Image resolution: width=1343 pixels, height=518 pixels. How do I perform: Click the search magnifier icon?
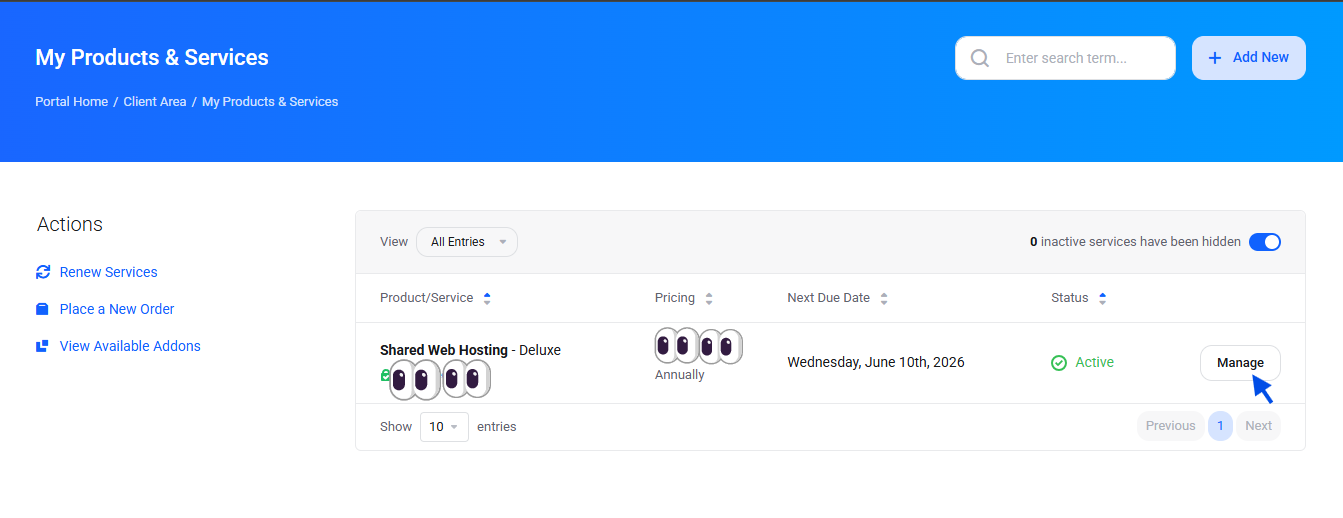980,58
